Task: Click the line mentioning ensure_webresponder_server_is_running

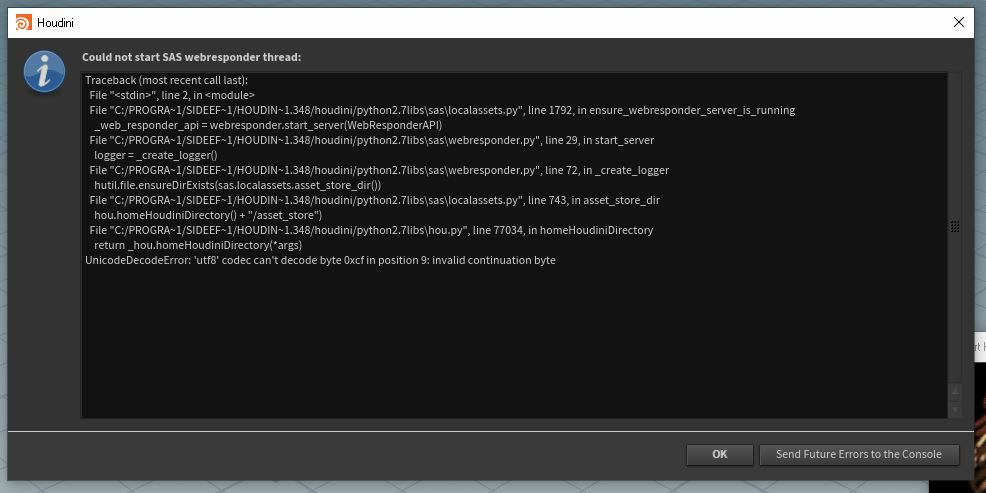Action: [x=442, y=111]
